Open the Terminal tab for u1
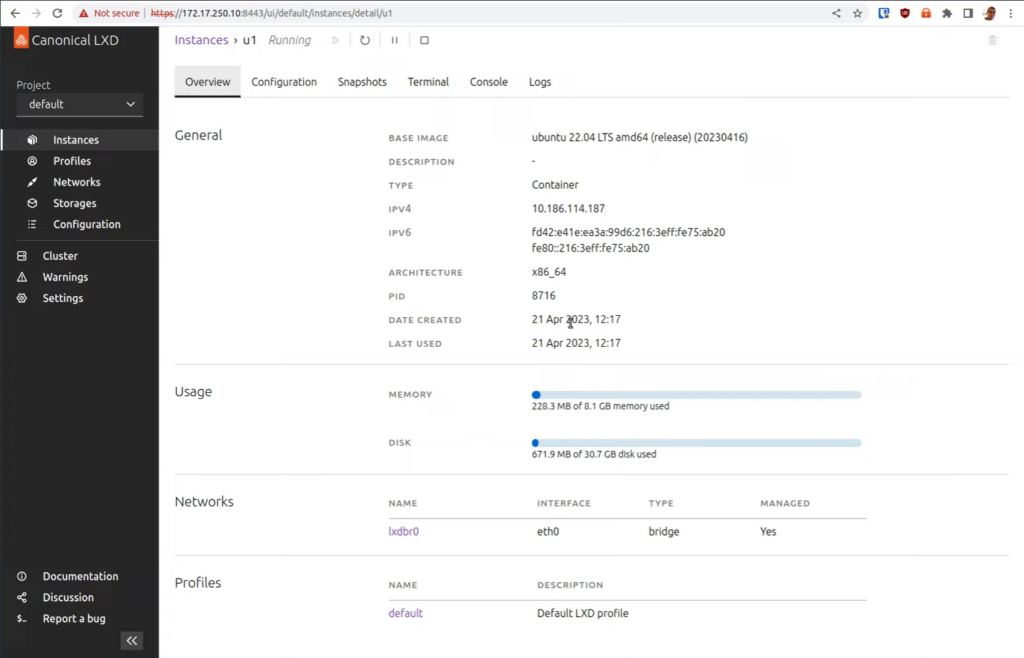 pos(428,82)
